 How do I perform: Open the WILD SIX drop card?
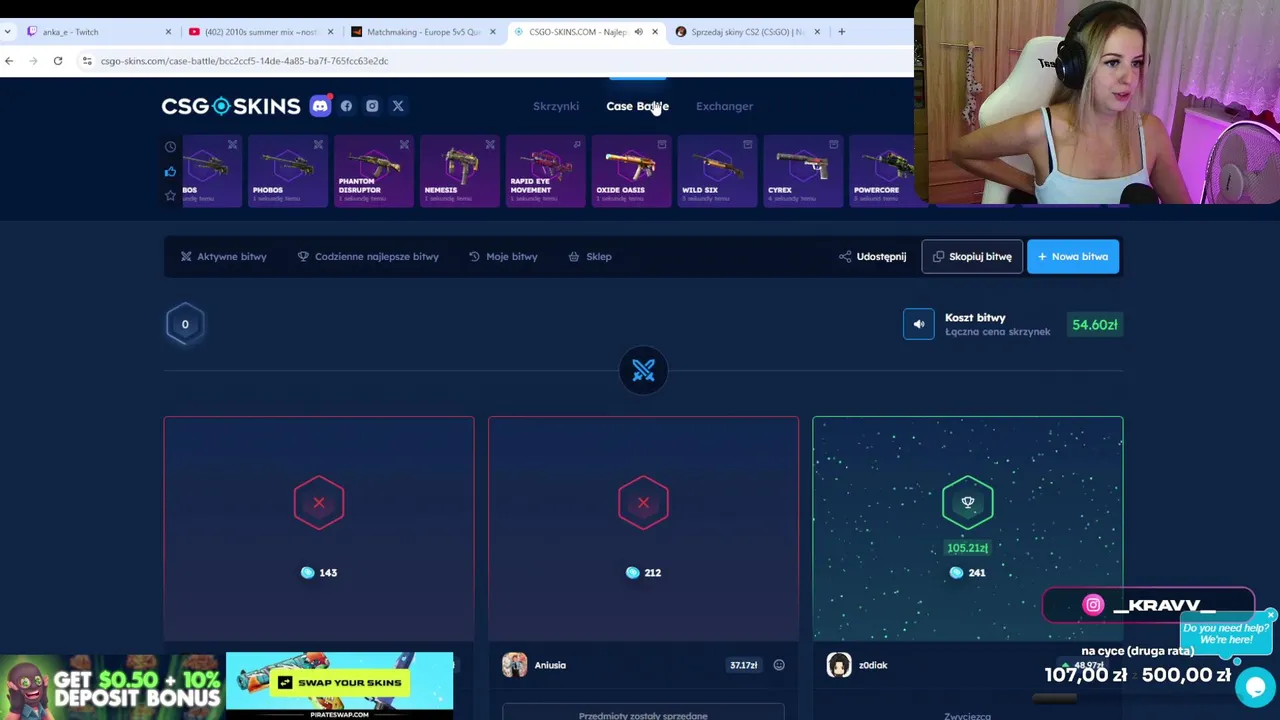click(718, 172)
